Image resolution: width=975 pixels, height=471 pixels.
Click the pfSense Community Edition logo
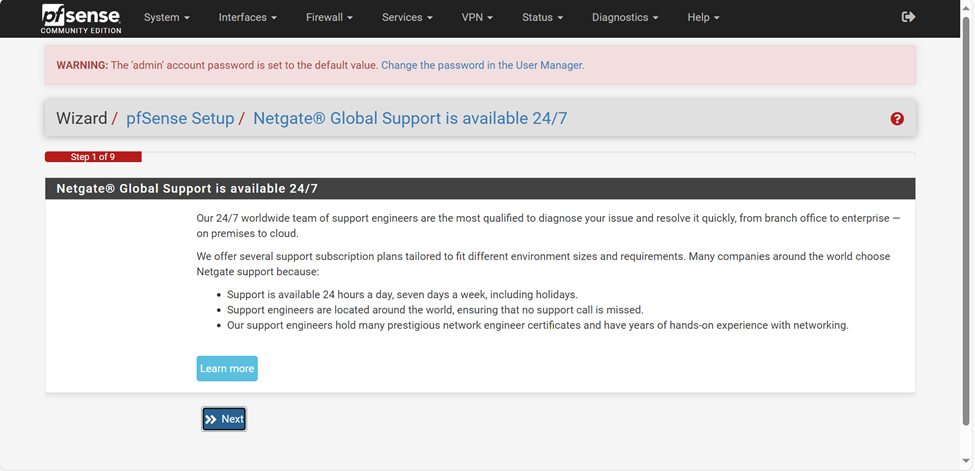(x=80, y=18)
